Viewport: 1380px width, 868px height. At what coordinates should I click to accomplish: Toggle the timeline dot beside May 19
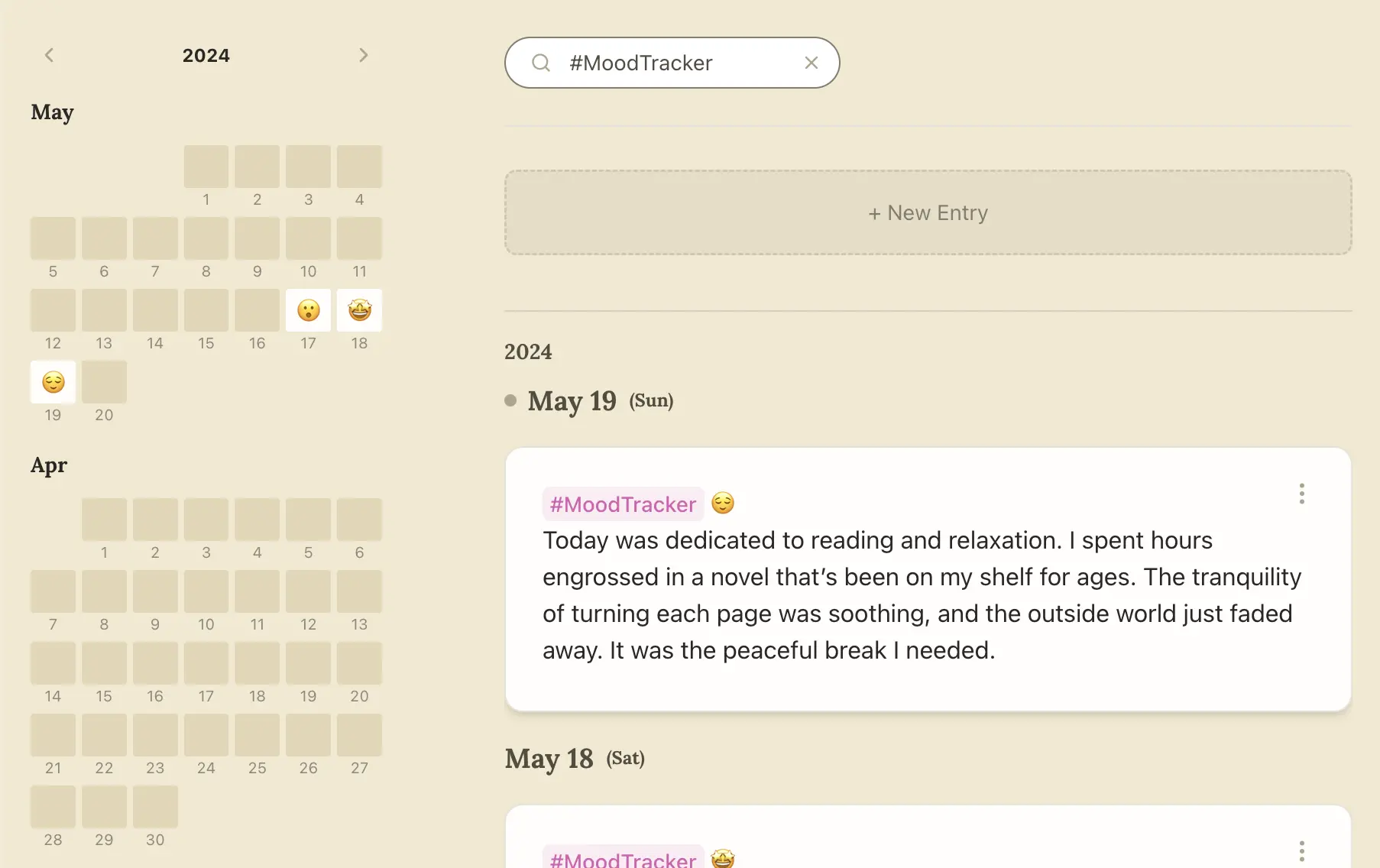click(x=510, y=400)
